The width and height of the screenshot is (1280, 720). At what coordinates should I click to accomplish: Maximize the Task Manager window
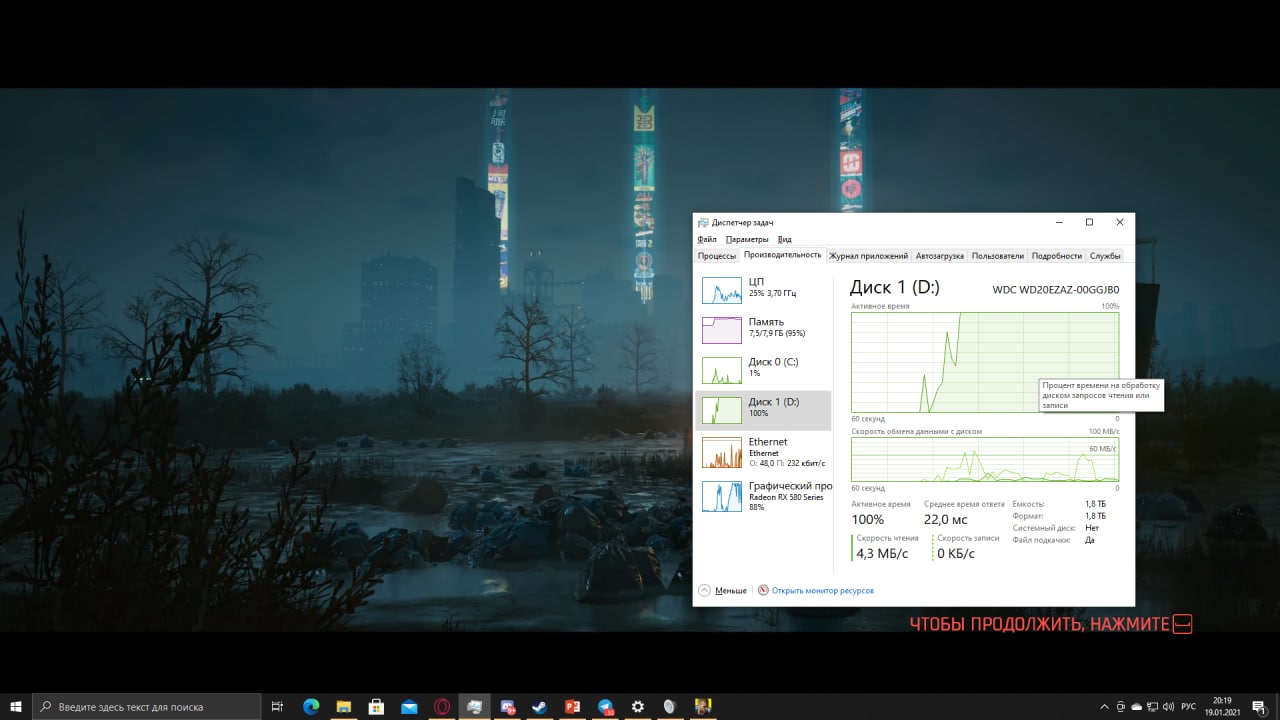pyautogui.click(x=1089, y=222)
